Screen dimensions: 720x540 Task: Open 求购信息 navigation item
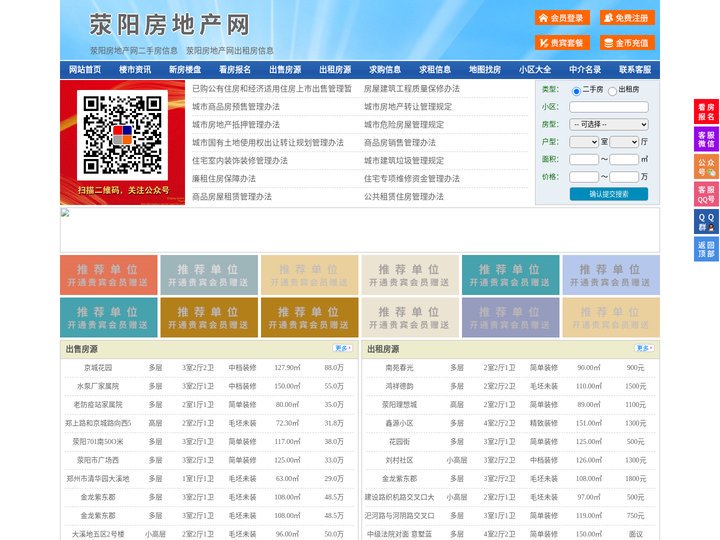[385, 70]
